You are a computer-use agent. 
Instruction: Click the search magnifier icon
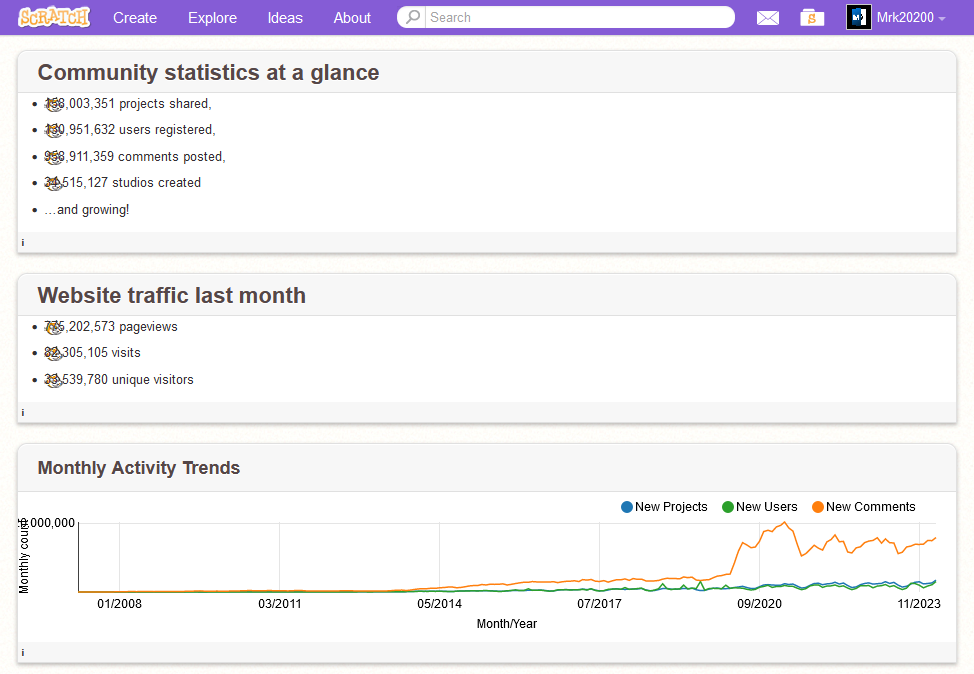pyautogui.click(x=410, y=17)
